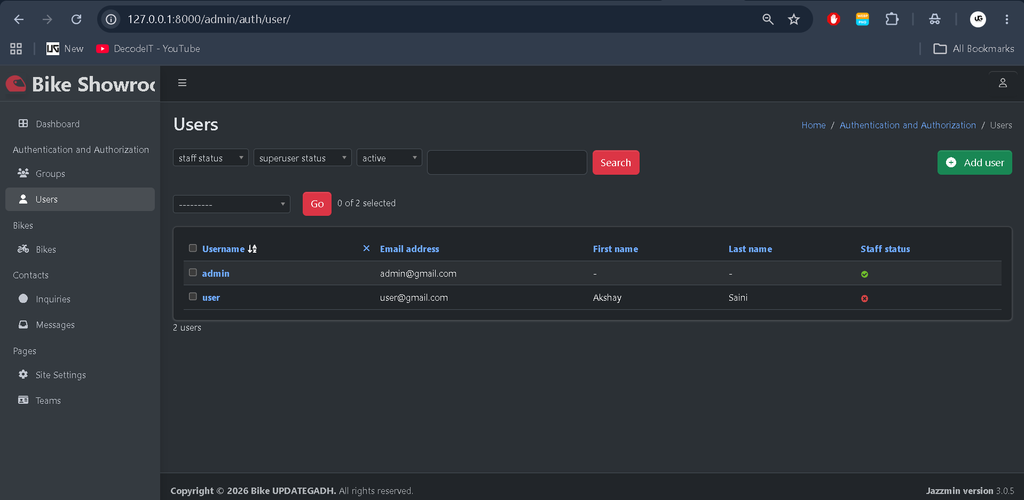Open Inquiries in sidebar

80,299
